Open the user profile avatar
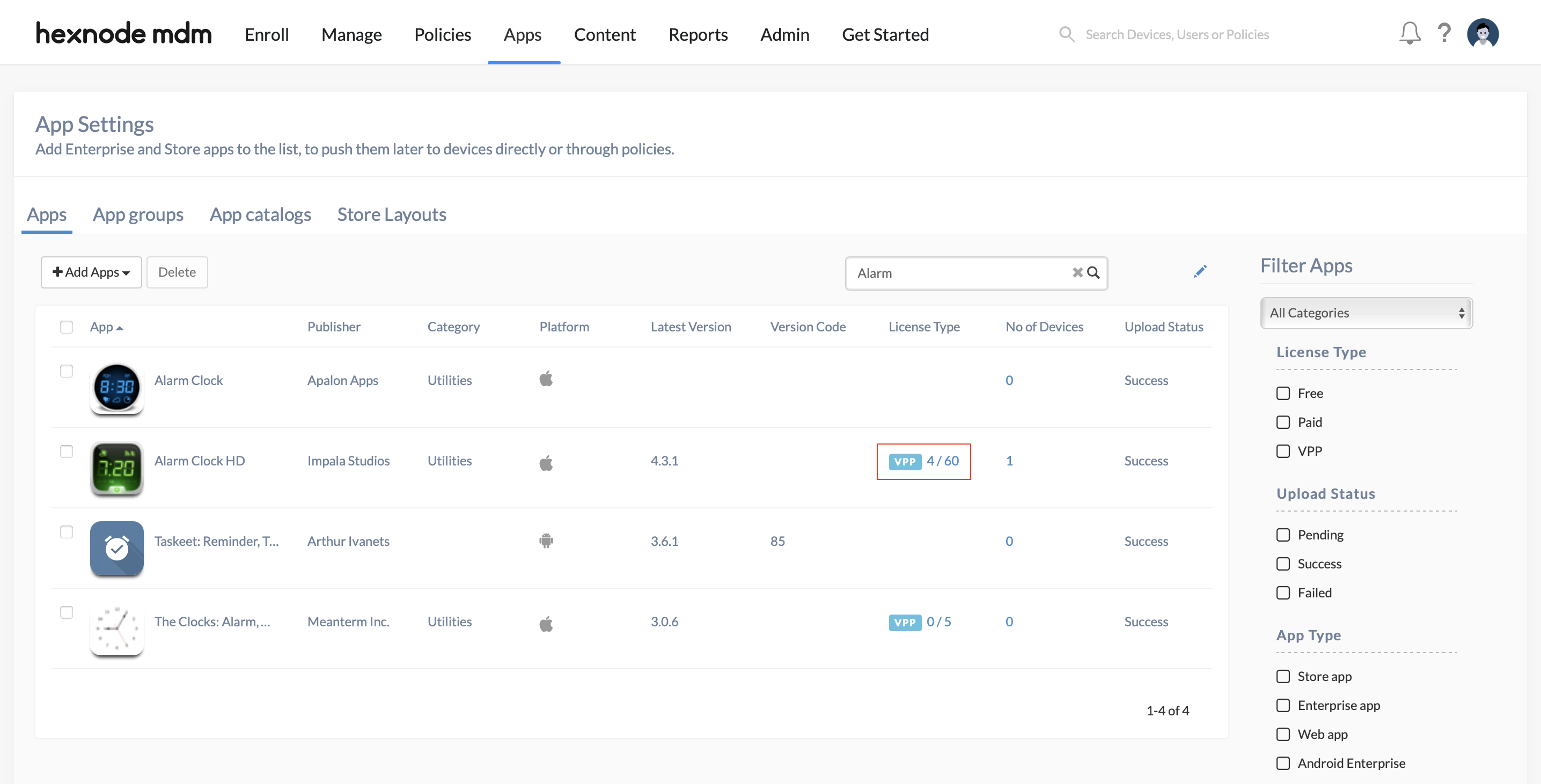 tap(1483, 33)
